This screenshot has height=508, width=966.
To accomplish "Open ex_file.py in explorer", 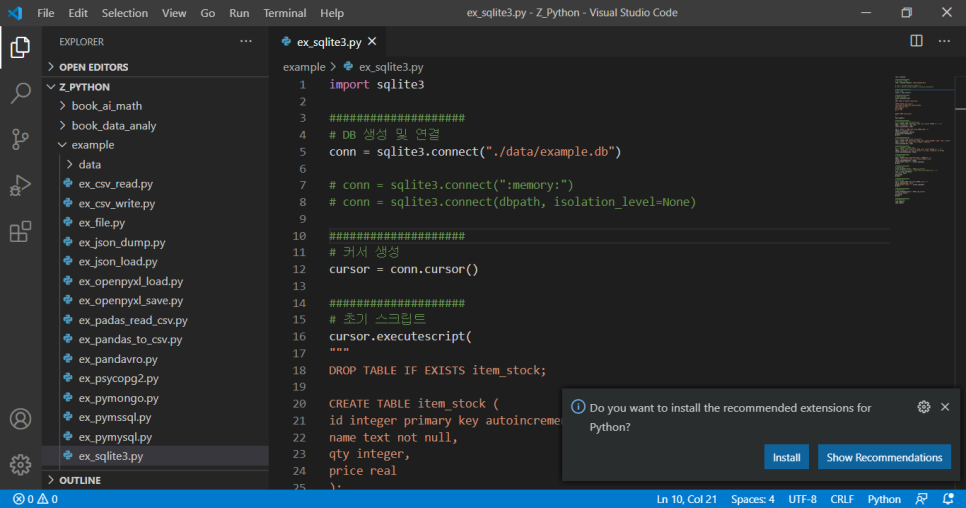I will (155, 222).
